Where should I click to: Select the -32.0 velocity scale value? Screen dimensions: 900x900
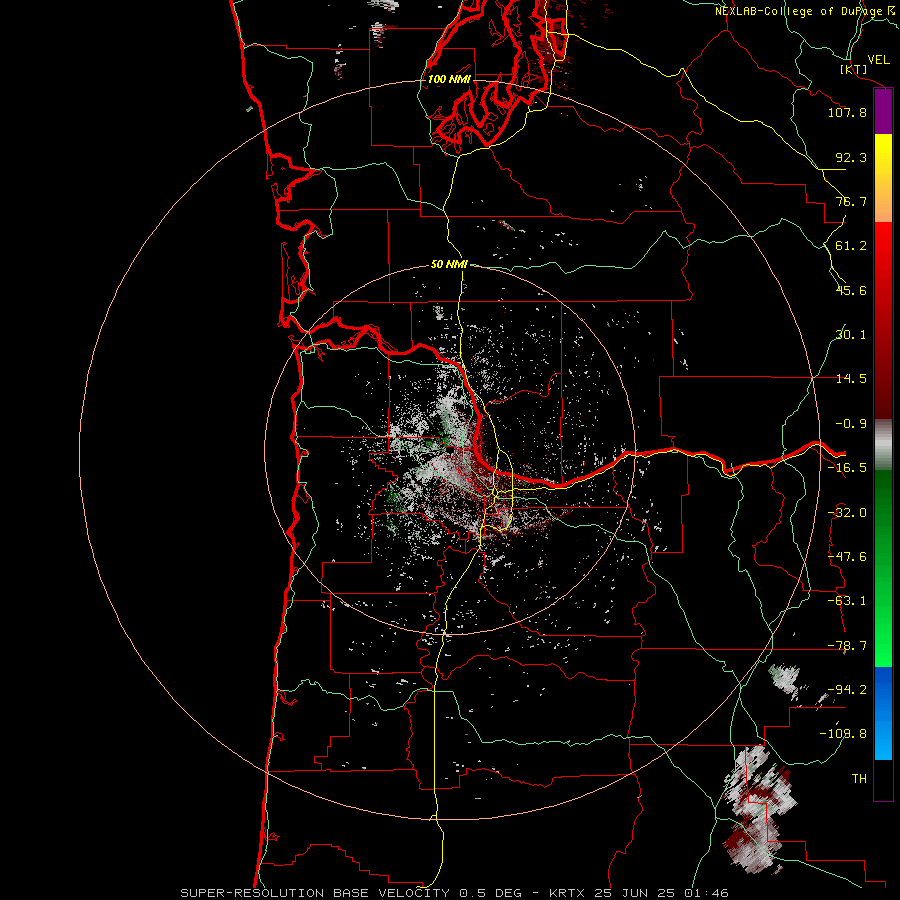tap(847, 513)
